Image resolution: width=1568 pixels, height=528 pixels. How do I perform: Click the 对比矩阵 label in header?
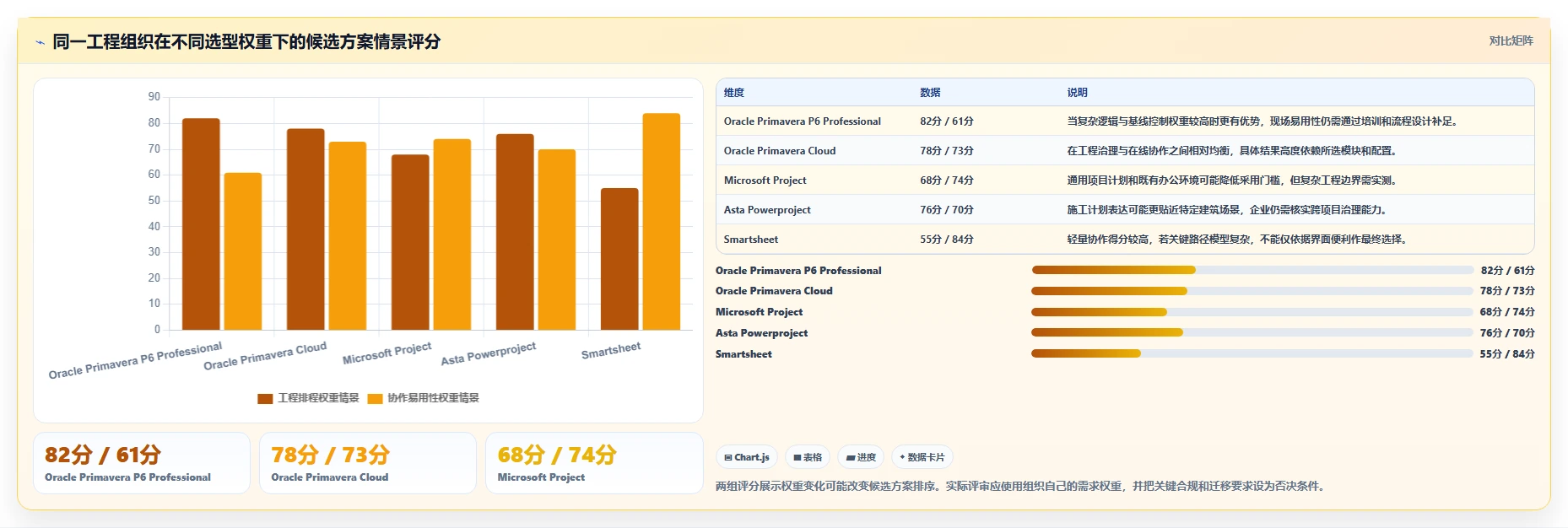(x=1511, y=40)
